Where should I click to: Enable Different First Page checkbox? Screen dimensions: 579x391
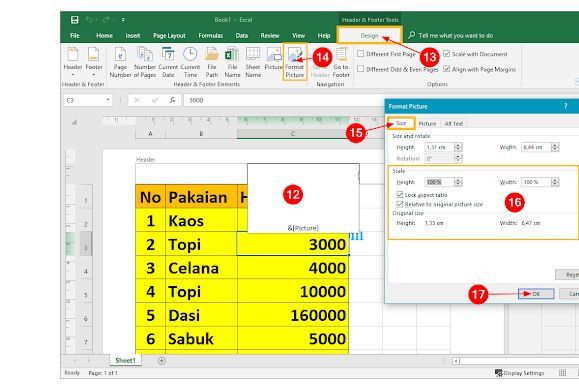[x=361, y=54]
